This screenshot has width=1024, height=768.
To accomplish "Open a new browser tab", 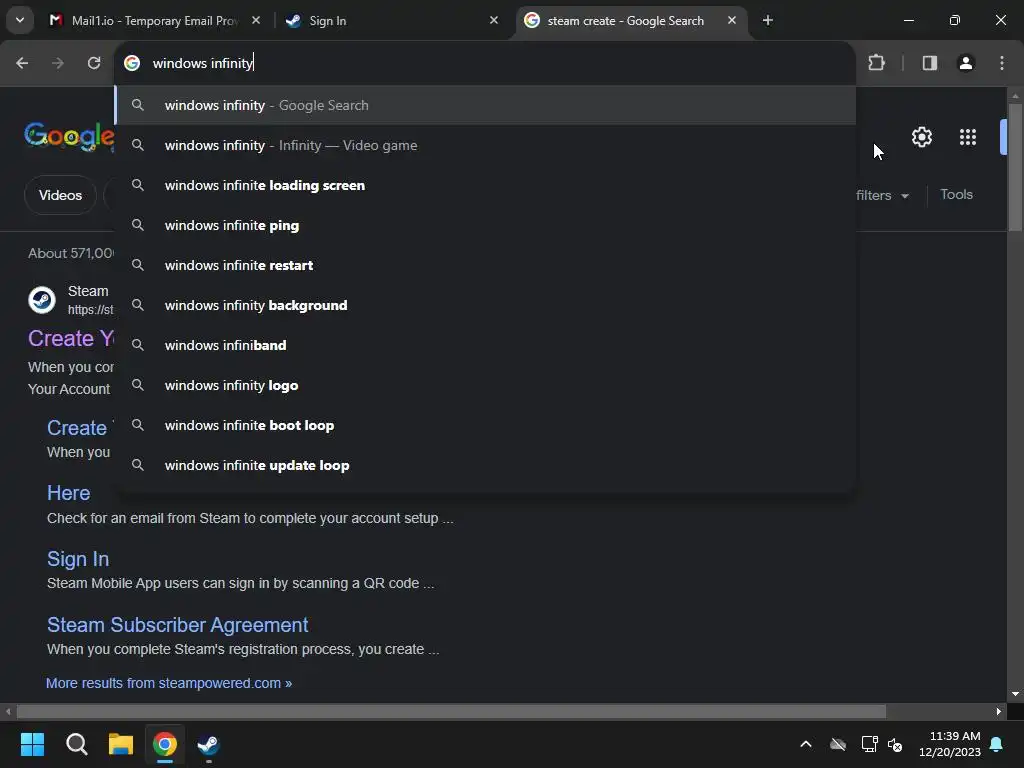I will pos(768,20).
